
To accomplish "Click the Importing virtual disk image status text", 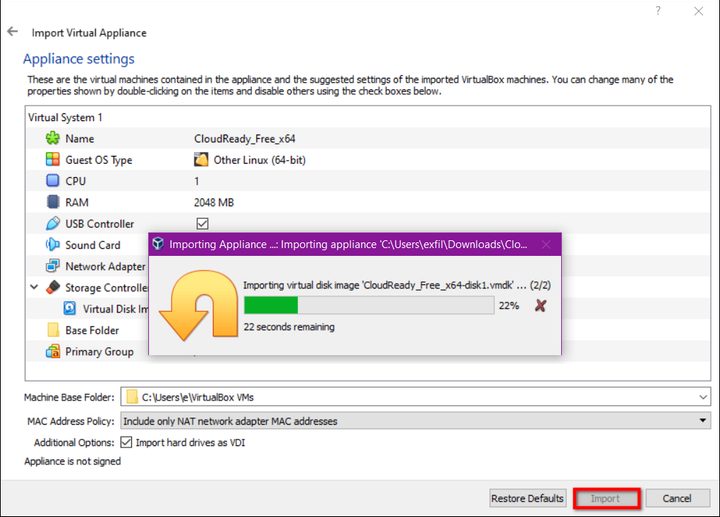I will (x=397, y=285).
